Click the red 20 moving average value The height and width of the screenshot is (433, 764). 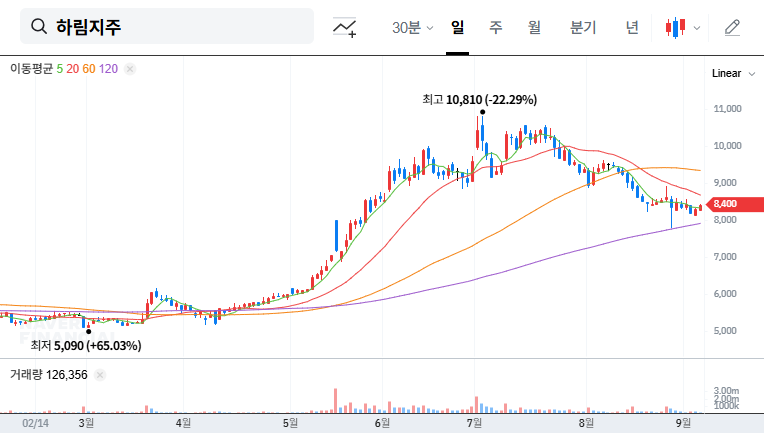pyautogui.click(x=73, y=69)
